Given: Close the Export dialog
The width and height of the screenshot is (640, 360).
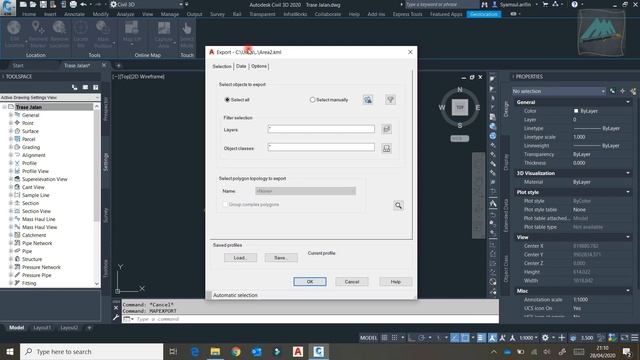Looking at the screenshot, I should click(x=410, y=52).
